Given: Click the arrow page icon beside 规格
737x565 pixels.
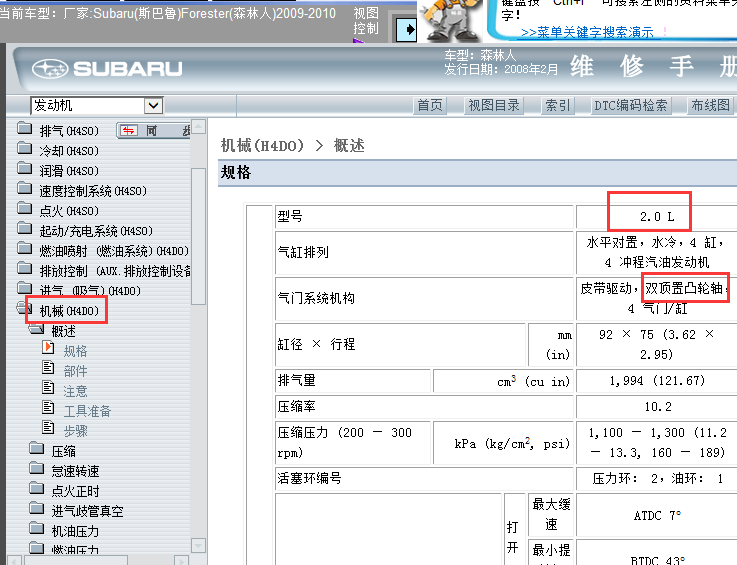Looking at the screenshot, I should (48, 347).
